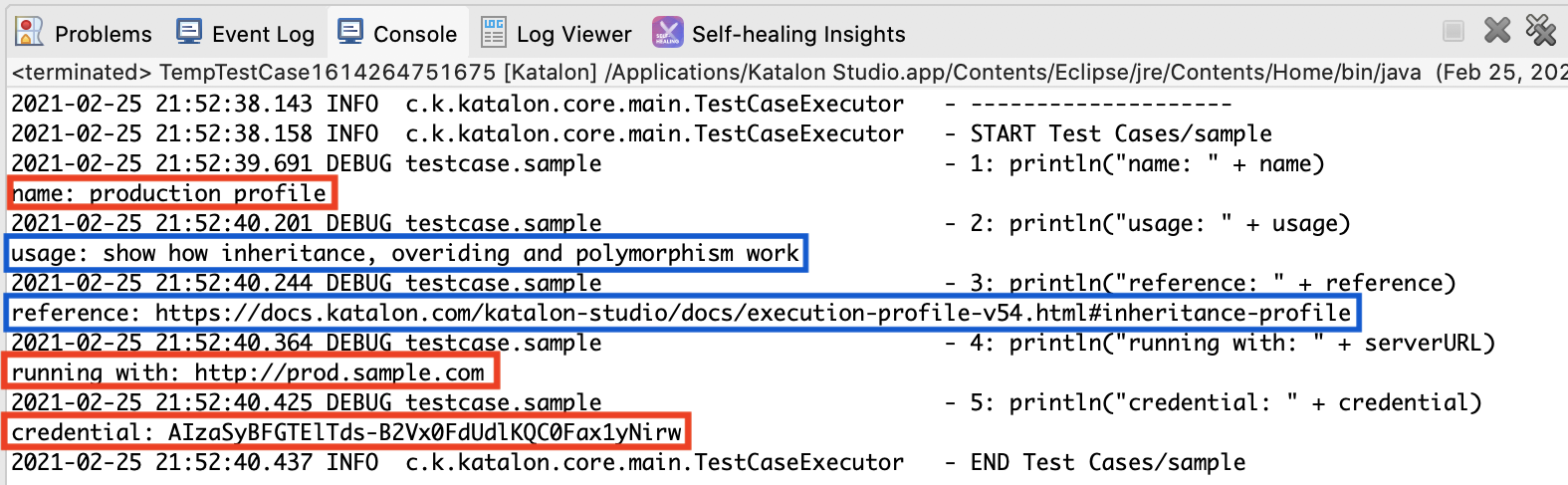Click the credential output line
The image size is (1568, 485).
click(346, 432)
